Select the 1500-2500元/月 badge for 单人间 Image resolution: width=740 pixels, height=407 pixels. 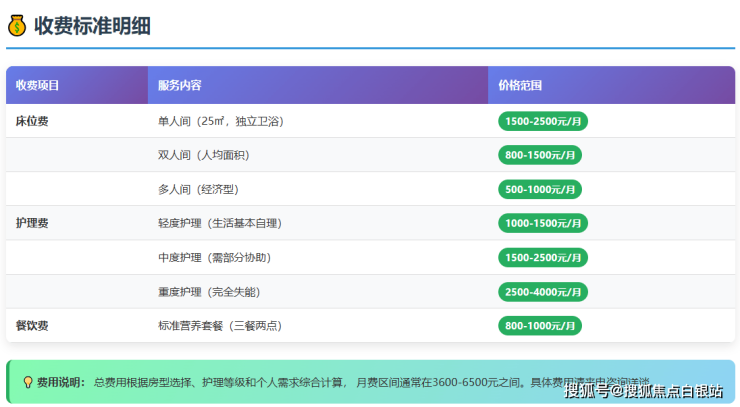tap(542, 121)
